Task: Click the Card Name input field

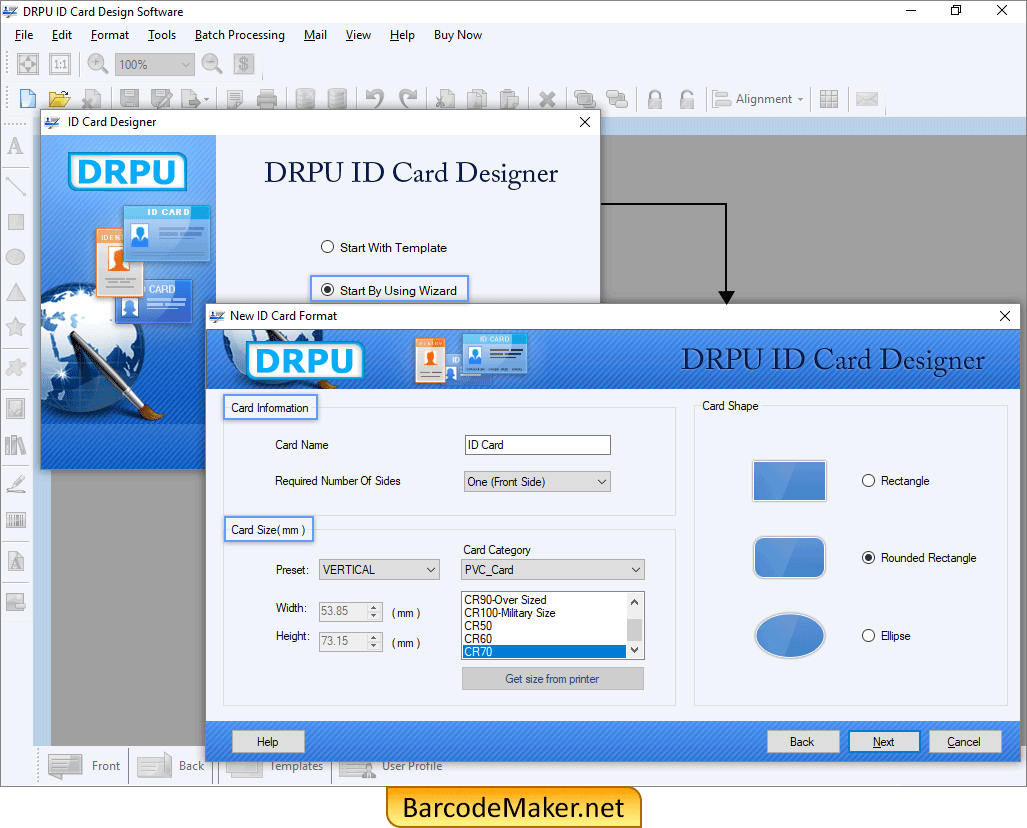Action: (538, 445)
